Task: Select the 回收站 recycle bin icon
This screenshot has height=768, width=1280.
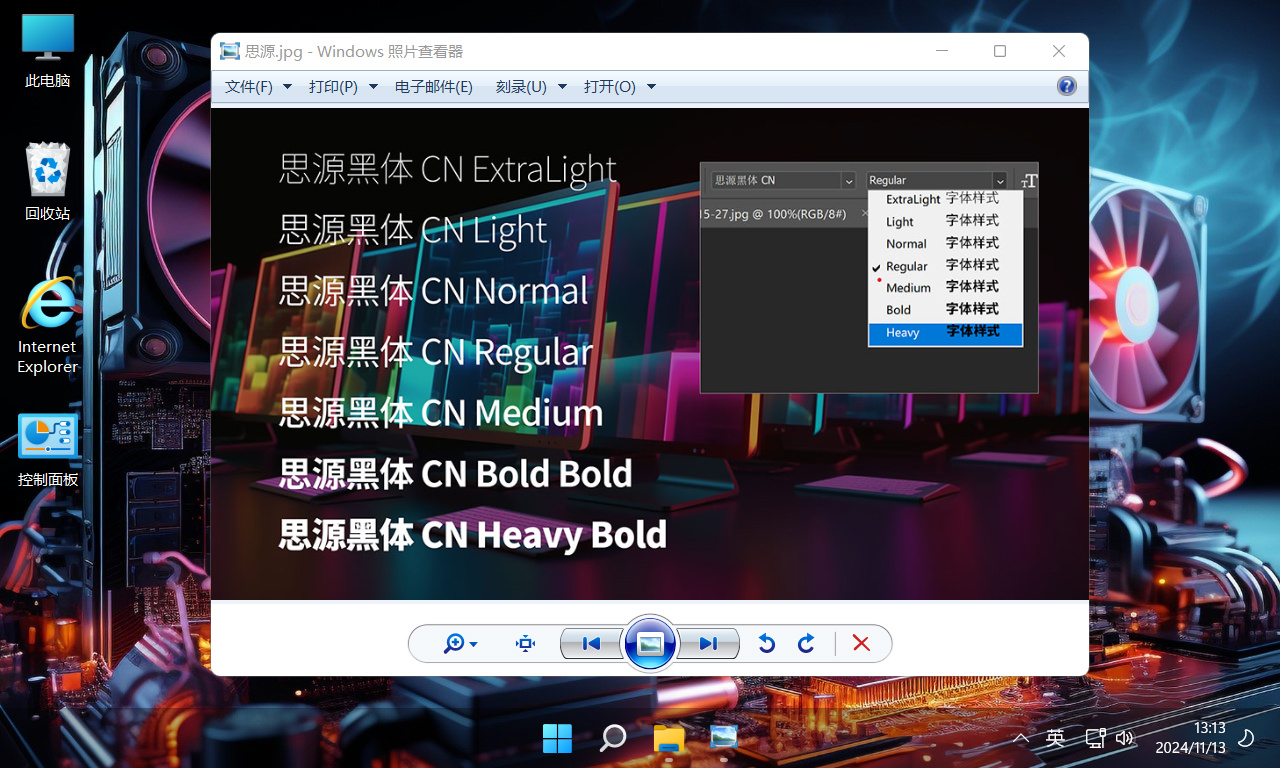Action: 48,181
